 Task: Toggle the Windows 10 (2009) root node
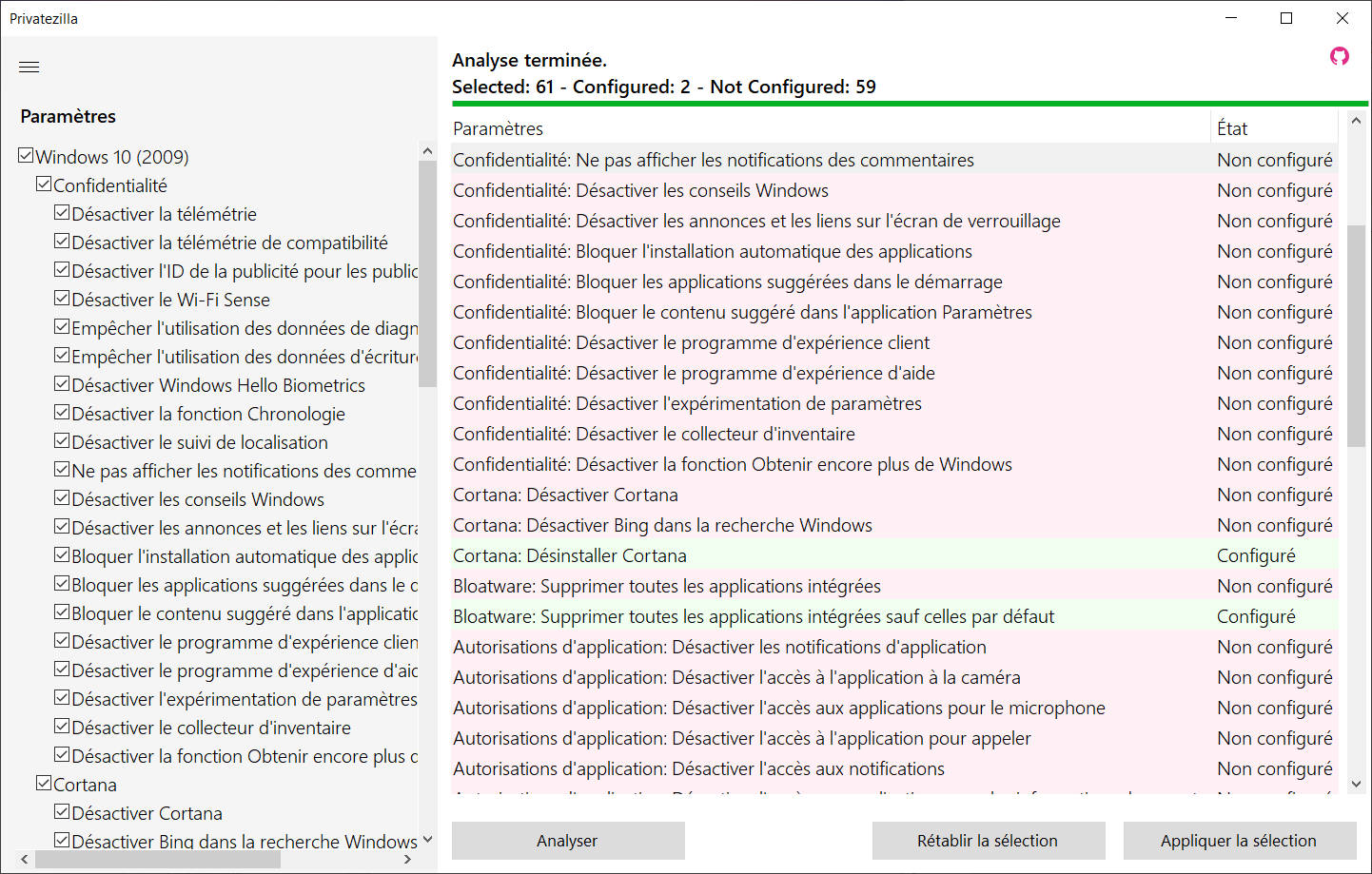click(26, 156)
